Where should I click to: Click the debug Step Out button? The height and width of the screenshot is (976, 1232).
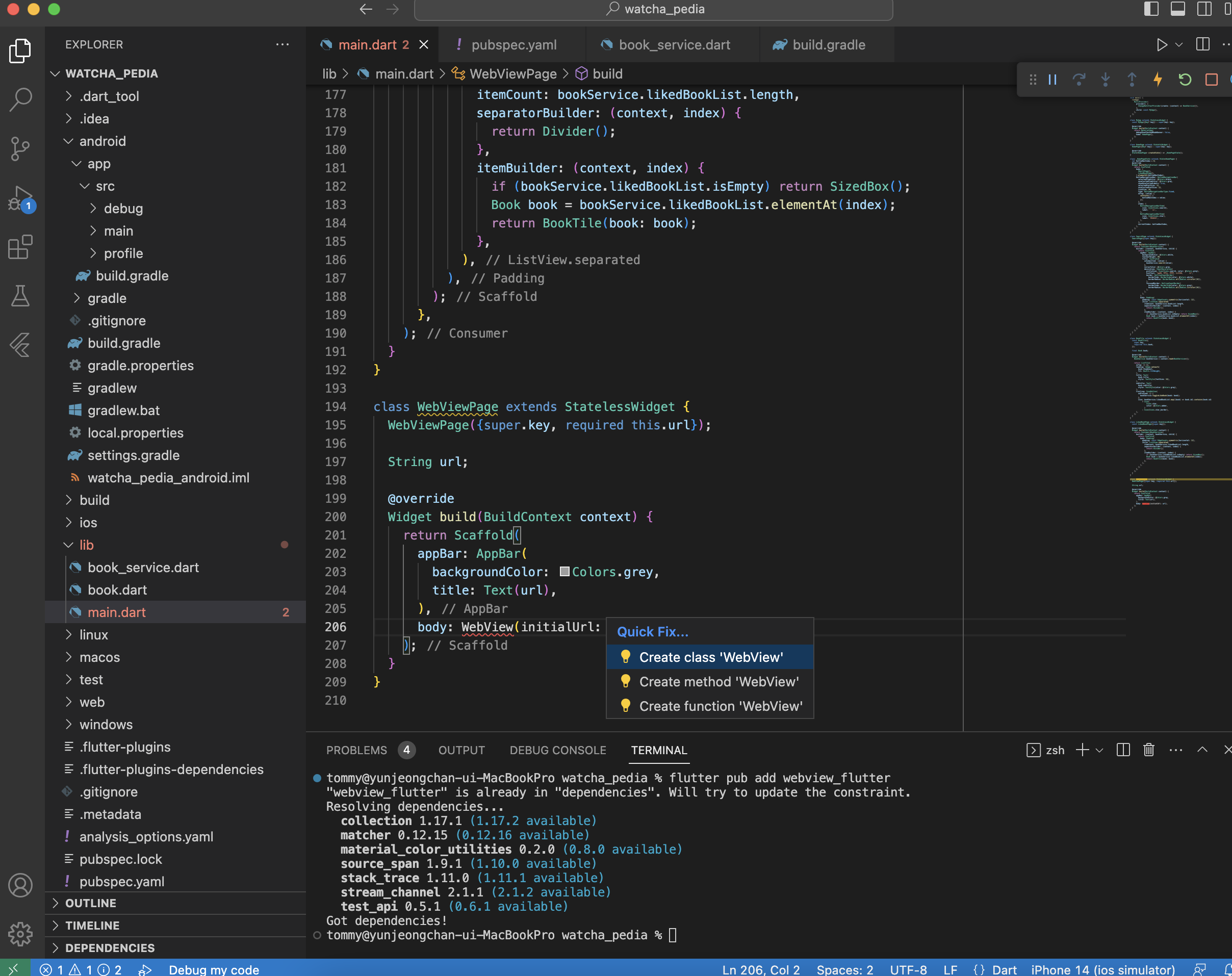click(1132, 80)
